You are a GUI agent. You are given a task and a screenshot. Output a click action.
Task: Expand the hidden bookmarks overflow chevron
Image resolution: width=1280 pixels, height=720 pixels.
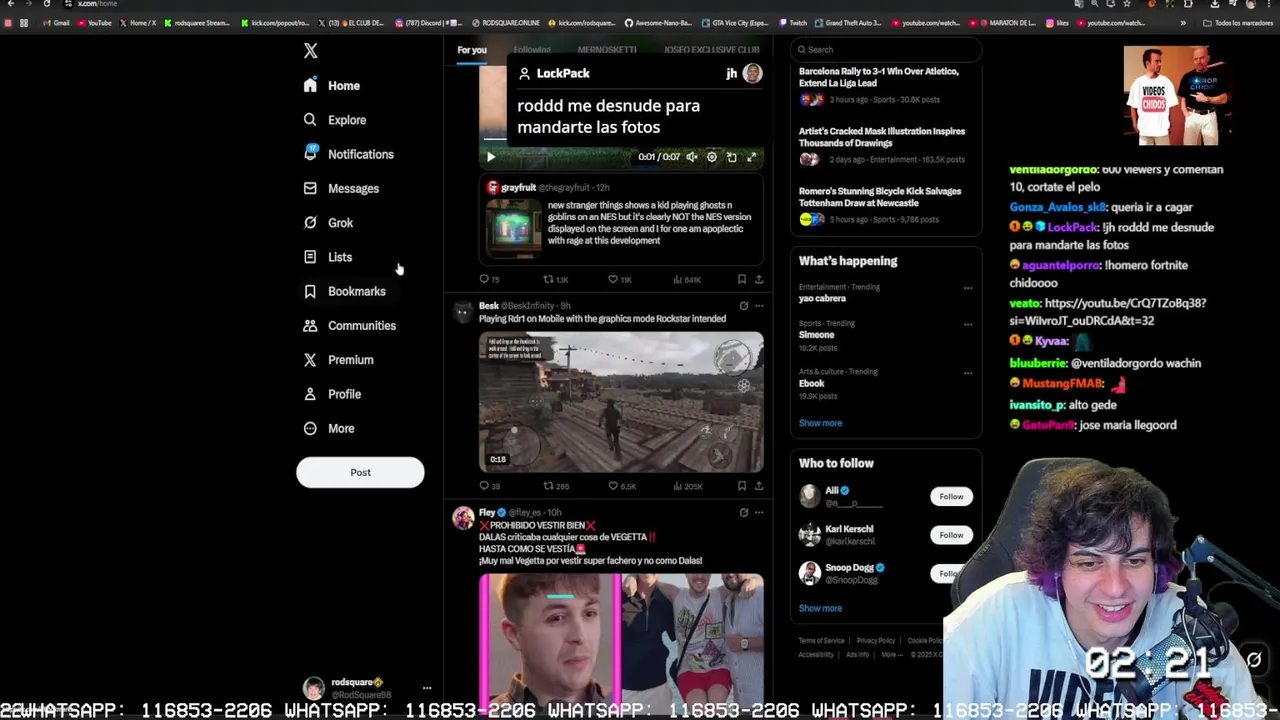point(1183,23)
